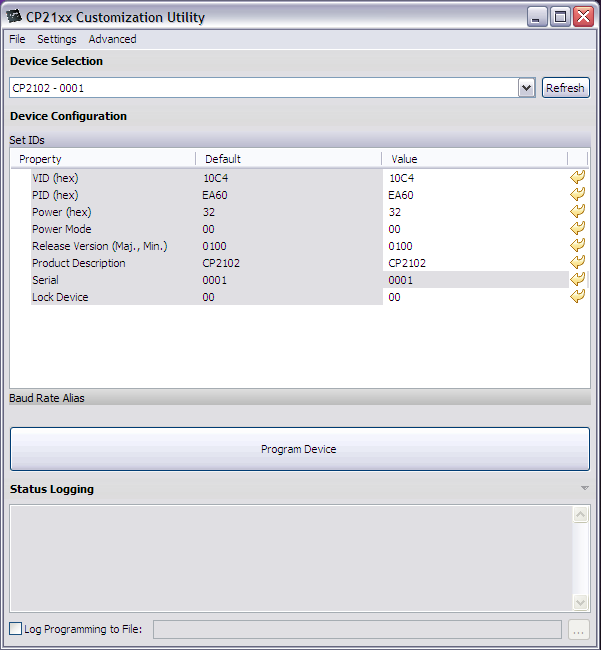The image size is (601, 650).
Task: Open the device selection dropdown arrow
Action: tap(526, 88)
